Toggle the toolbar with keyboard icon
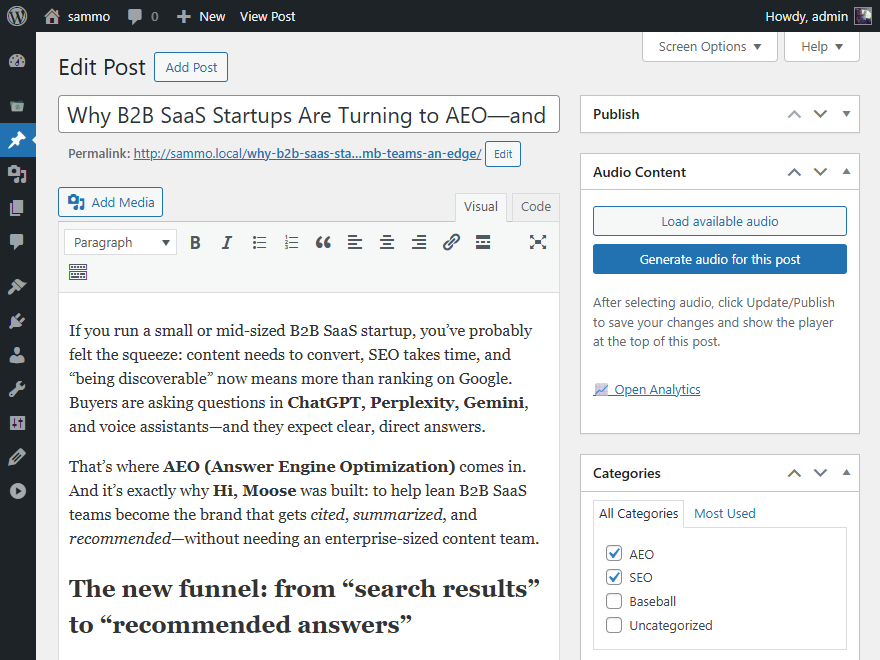This screenshot has height=660, width=880. coord(78,272)
